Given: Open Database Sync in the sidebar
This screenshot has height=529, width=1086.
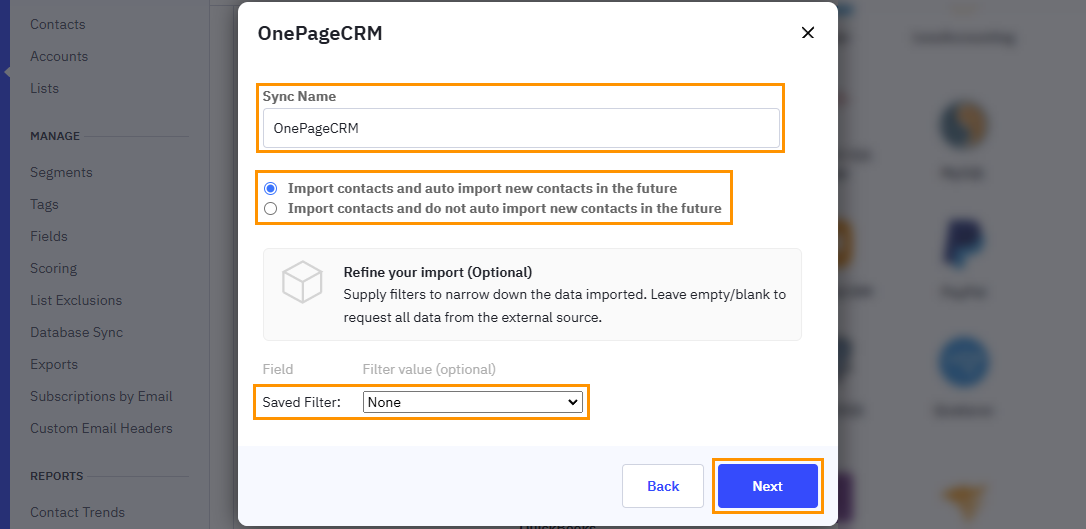Looking at the screenshot, I should tap(76, 332).
